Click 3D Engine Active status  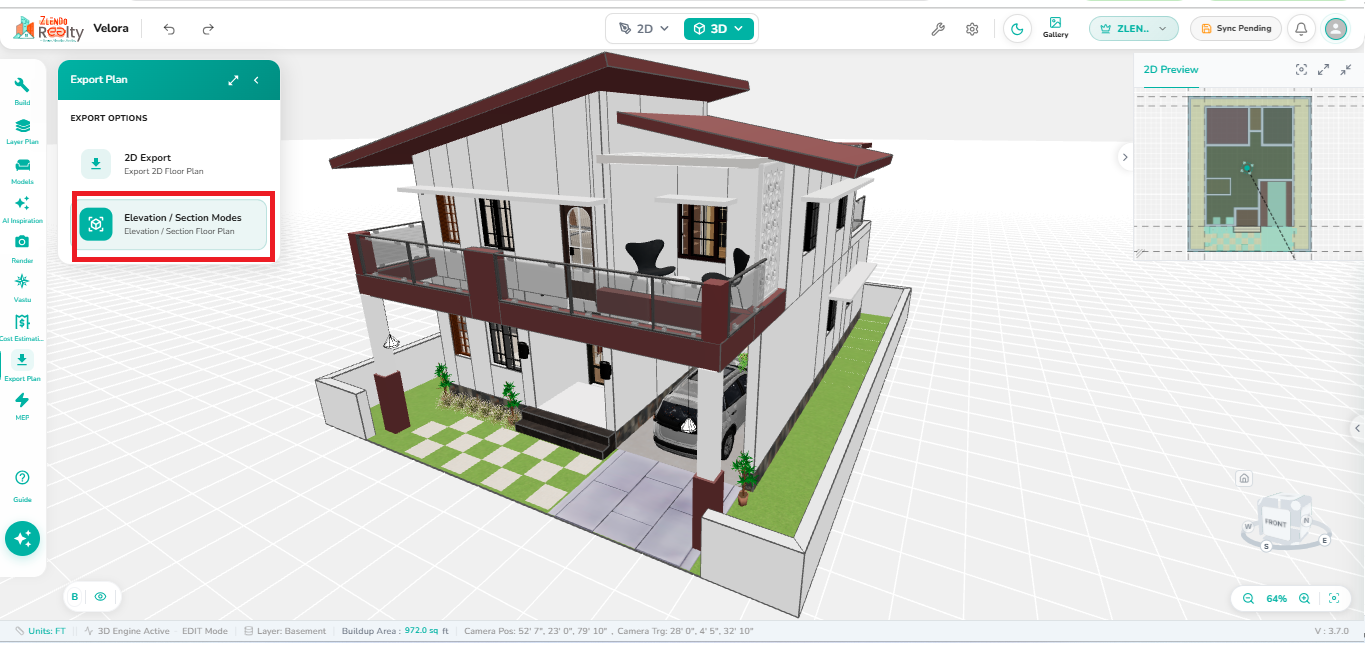pos(127,631)
